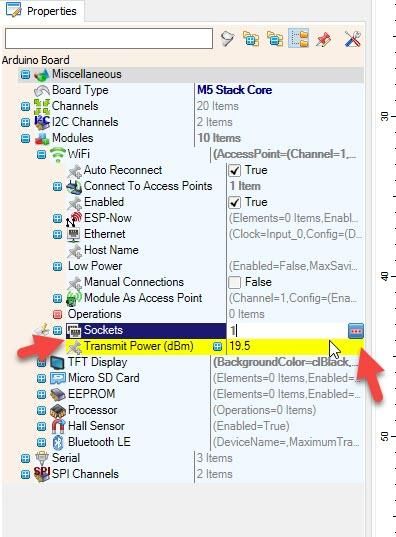396x537 pixels.
Task: Click the property search input field
Action: point(109,38)
